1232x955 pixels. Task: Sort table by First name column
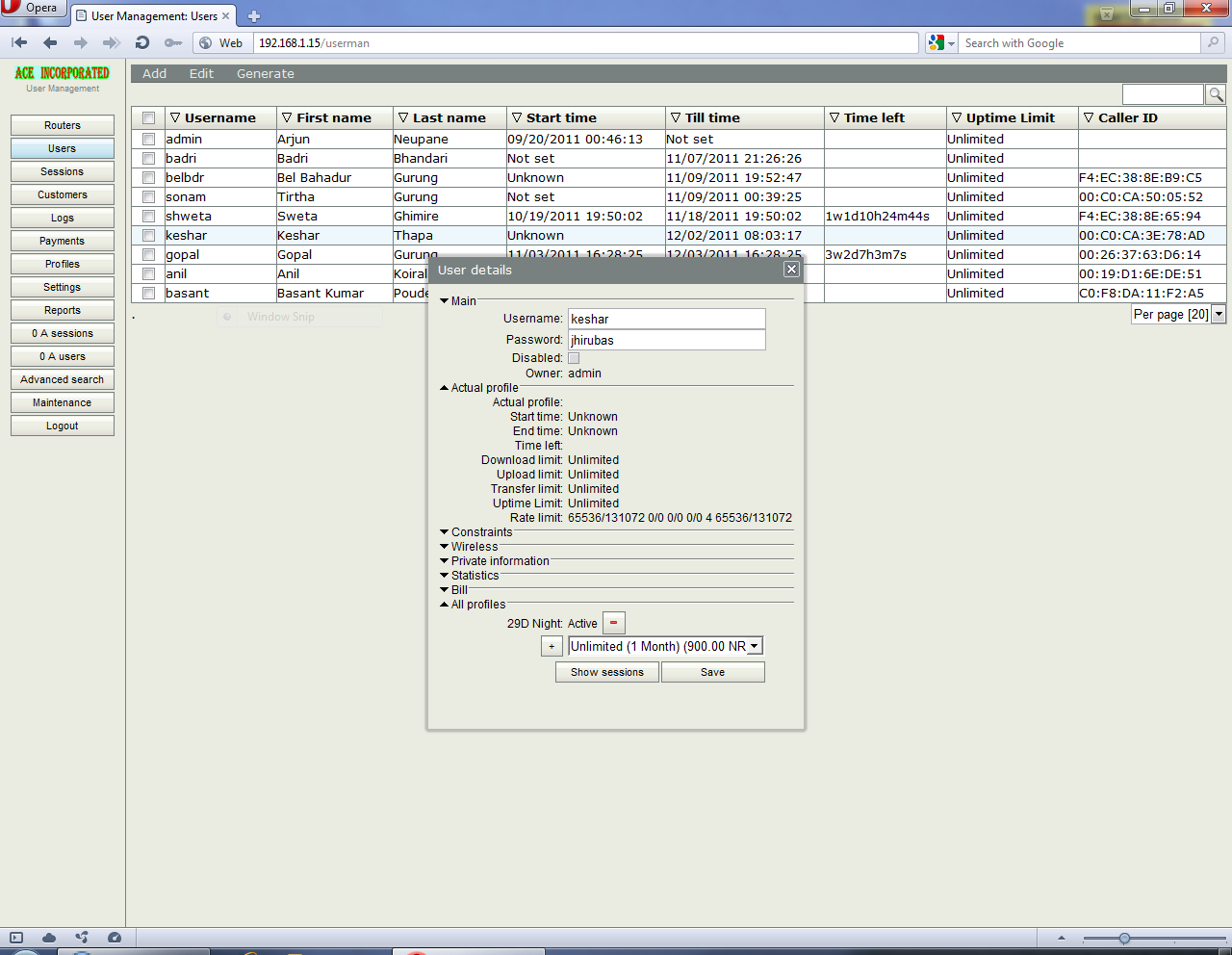334,117
